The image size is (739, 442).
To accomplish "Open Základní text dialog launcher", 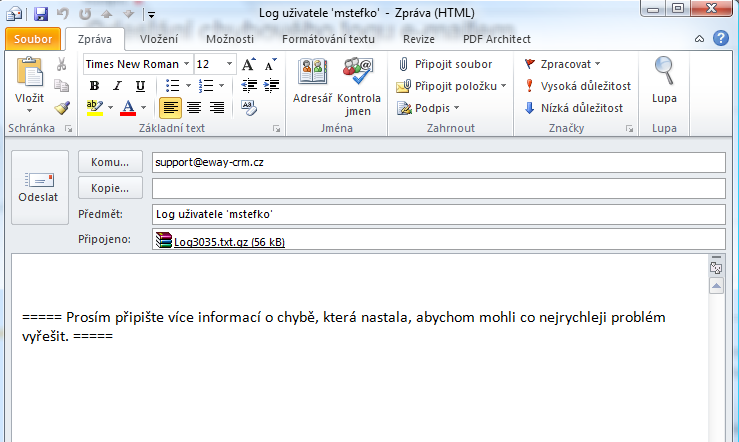I will (x=276, y=129).
